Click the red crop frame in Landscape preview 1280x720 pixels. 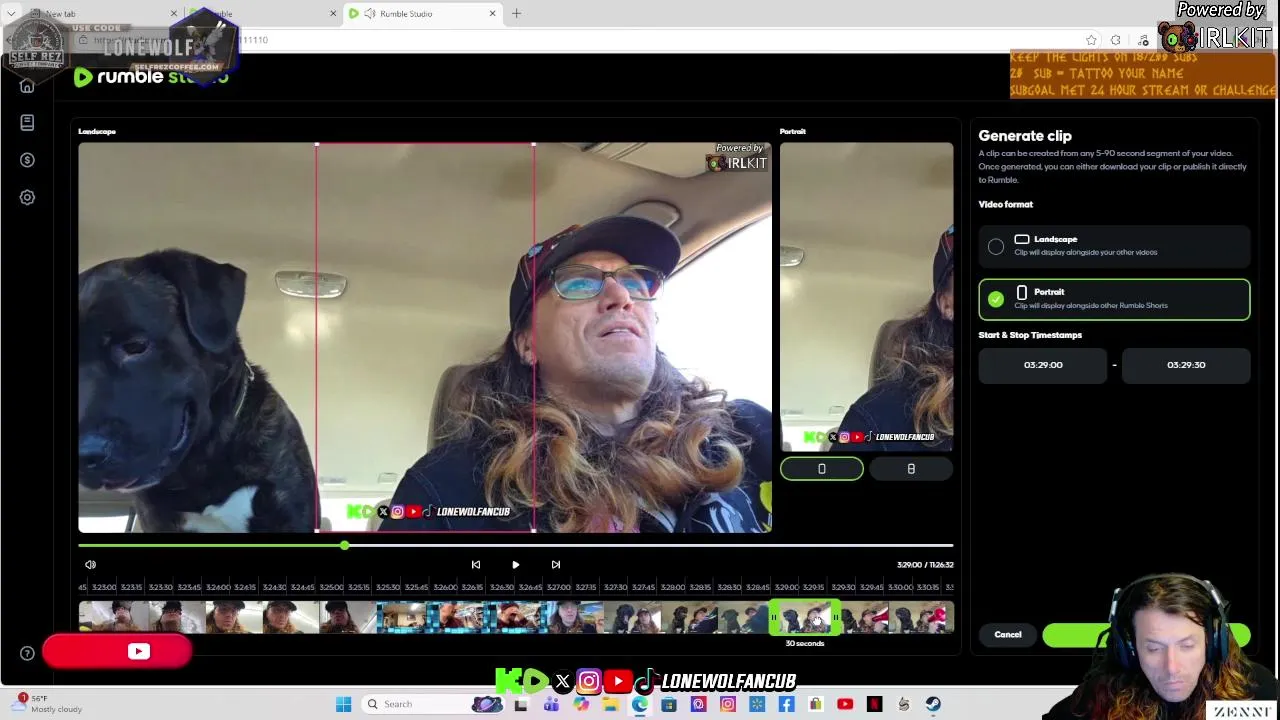tap(425, 337)
